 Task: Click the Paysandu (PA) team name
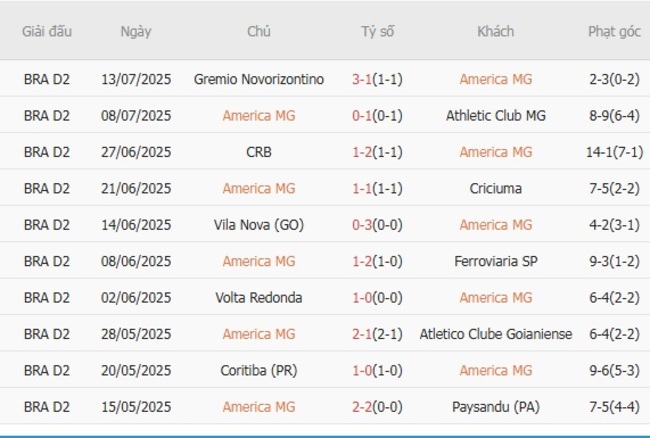pyautogui.click(x=495, y=406)
